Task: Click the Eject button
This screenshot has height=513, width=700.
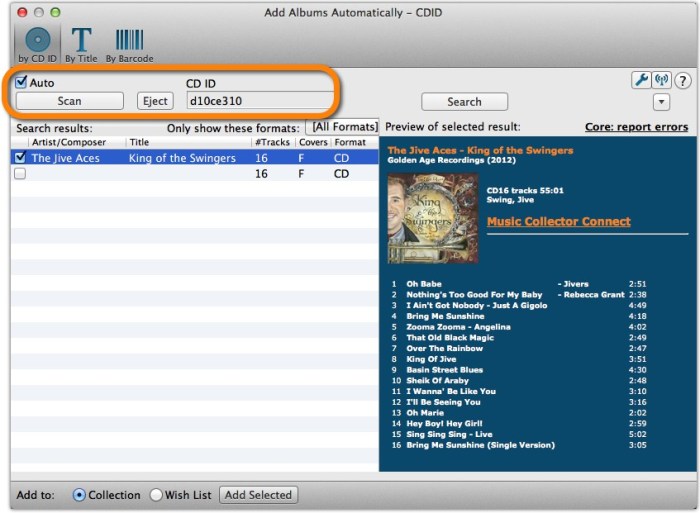Action: [155, 101]
